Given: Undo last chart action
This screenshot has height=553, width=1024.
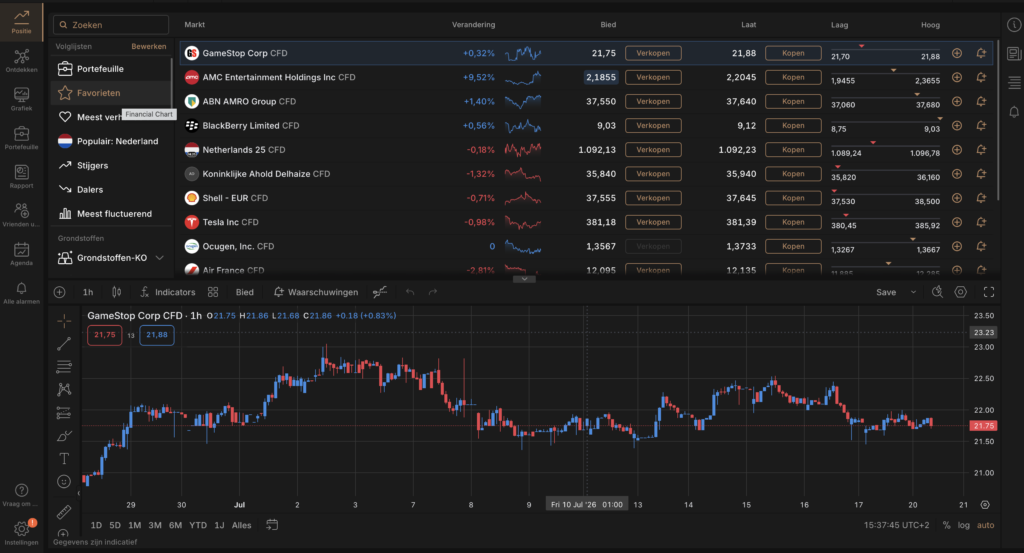Looking at the screenshot, I should click(x=409, y=292).
